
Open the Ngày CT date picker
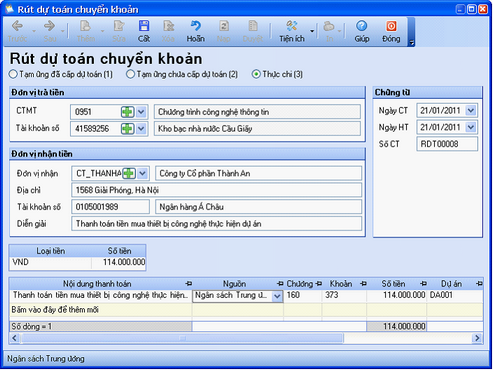[471, 110]
